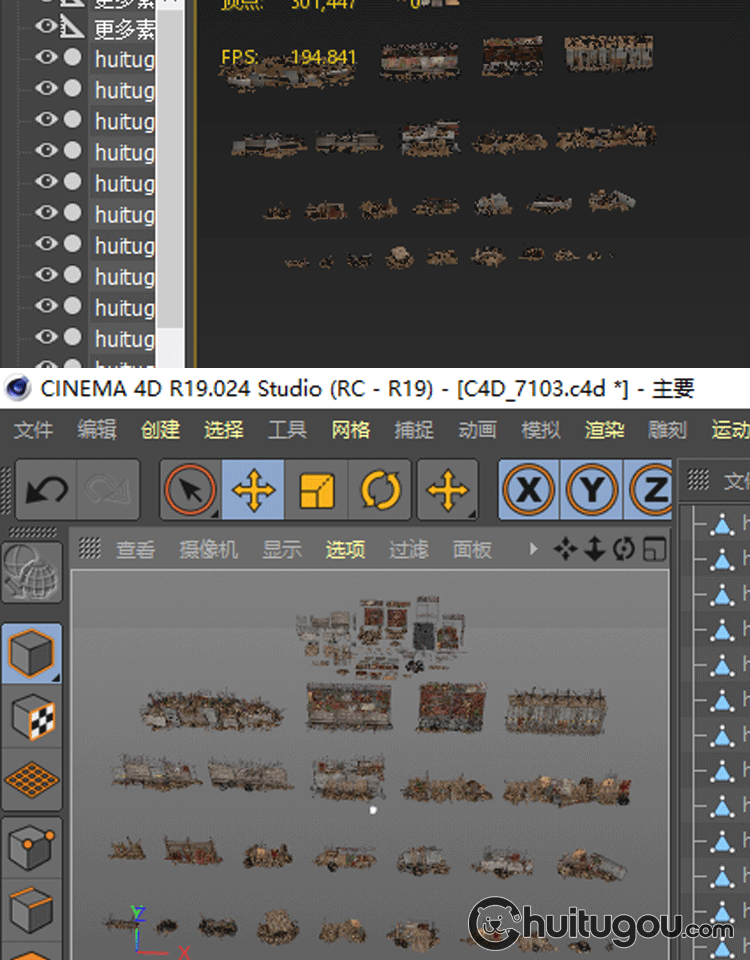This screenshot has height=960, width=750.
Task: Expand viewport menu overflow arrow
Action: (534, 549)
